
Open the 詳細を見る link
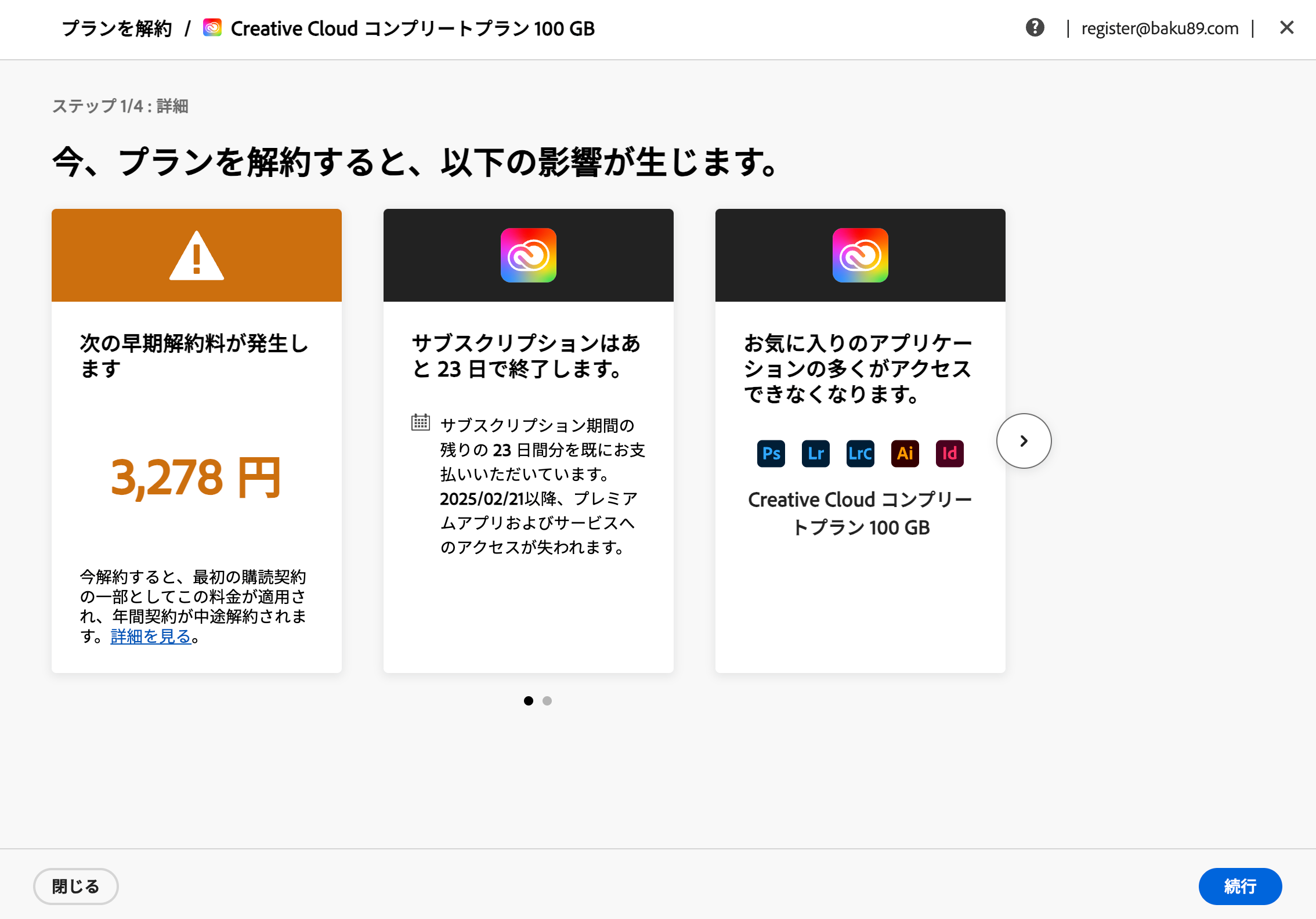151,636
